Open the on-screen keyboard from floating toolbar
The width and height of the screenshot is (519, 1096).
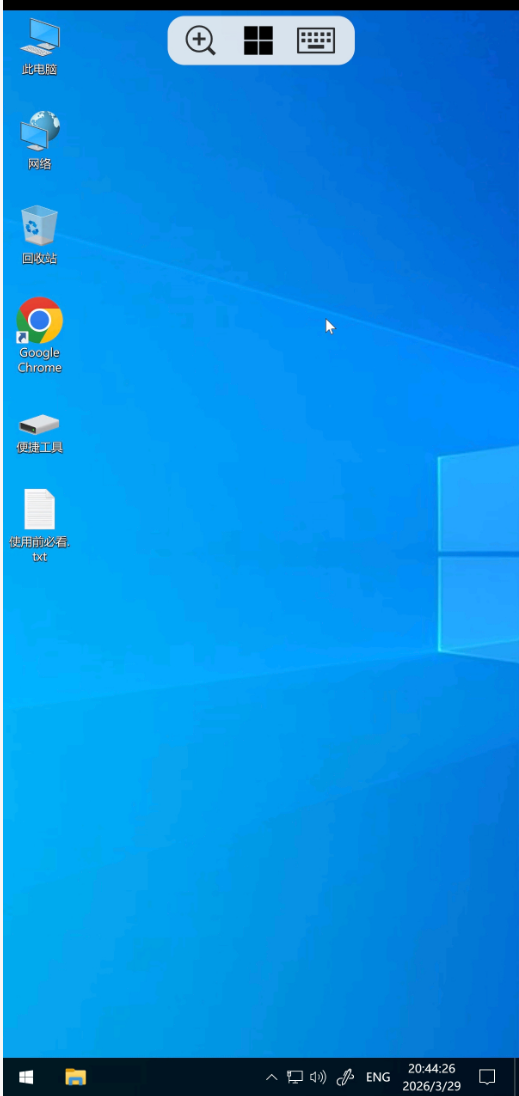point(316,41)
